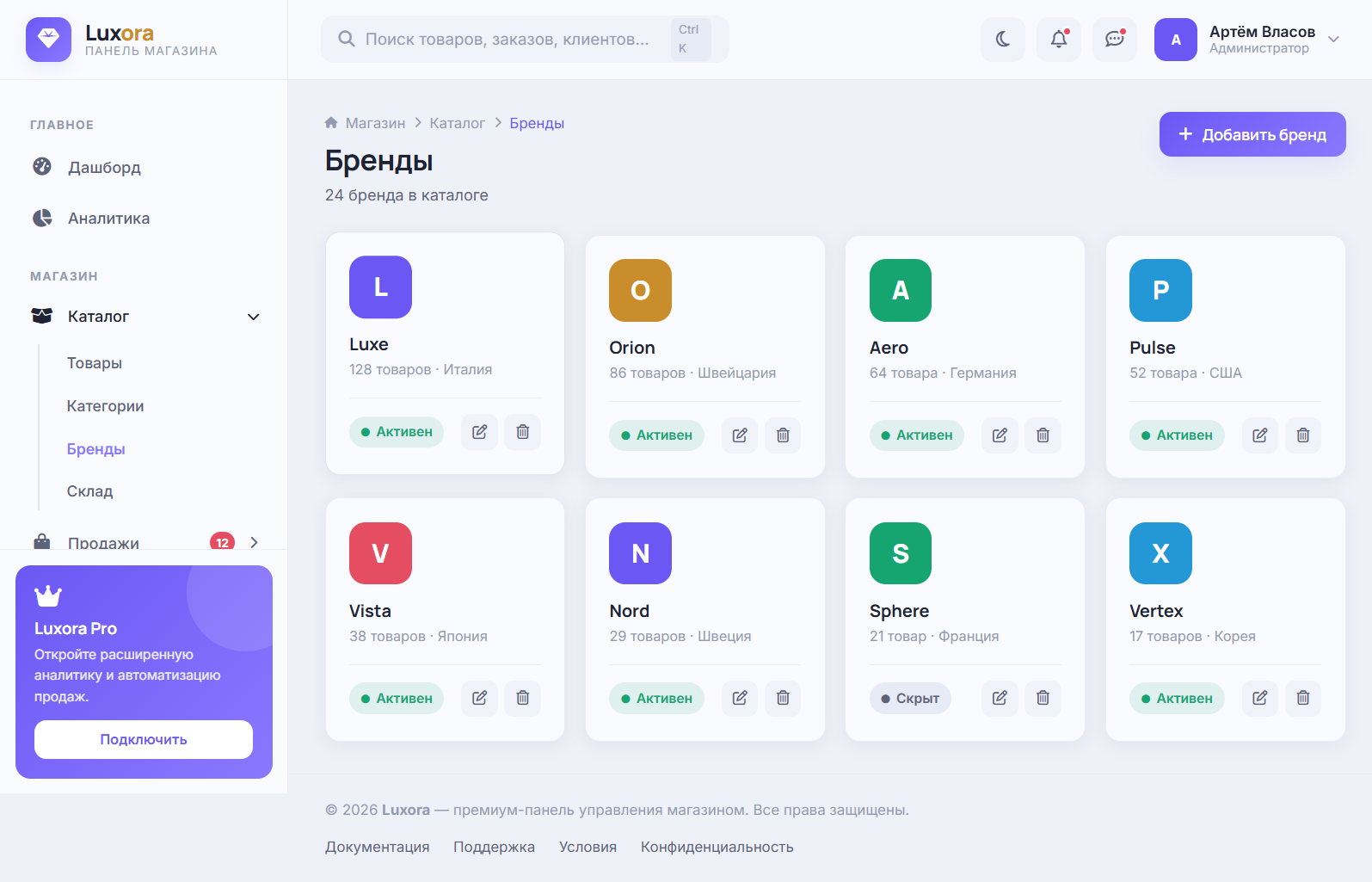Edit the Vertex brand
Viewport: 1372px width, 882px height.
pyautogui.click(x=1260, y=699)
